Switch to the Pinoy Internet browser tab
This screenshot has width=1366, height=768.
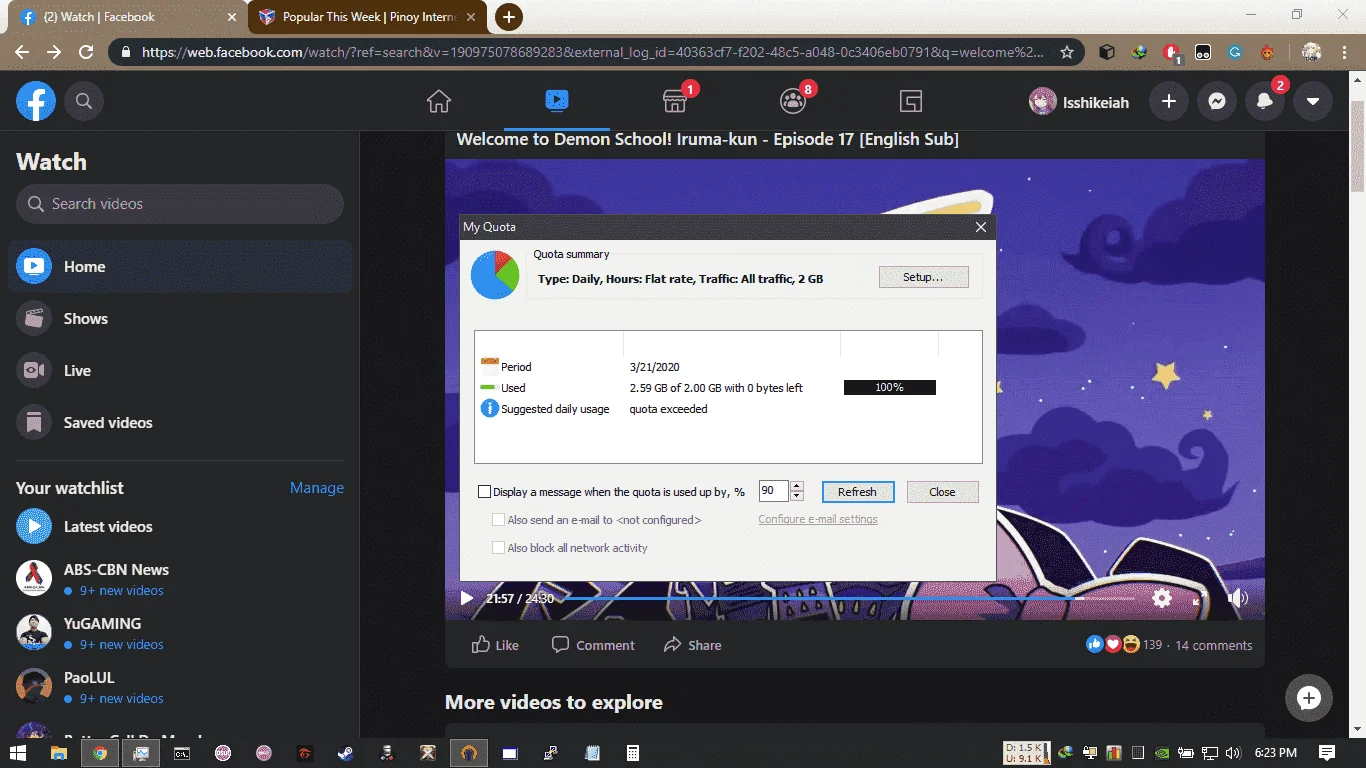tap(368, 17)
